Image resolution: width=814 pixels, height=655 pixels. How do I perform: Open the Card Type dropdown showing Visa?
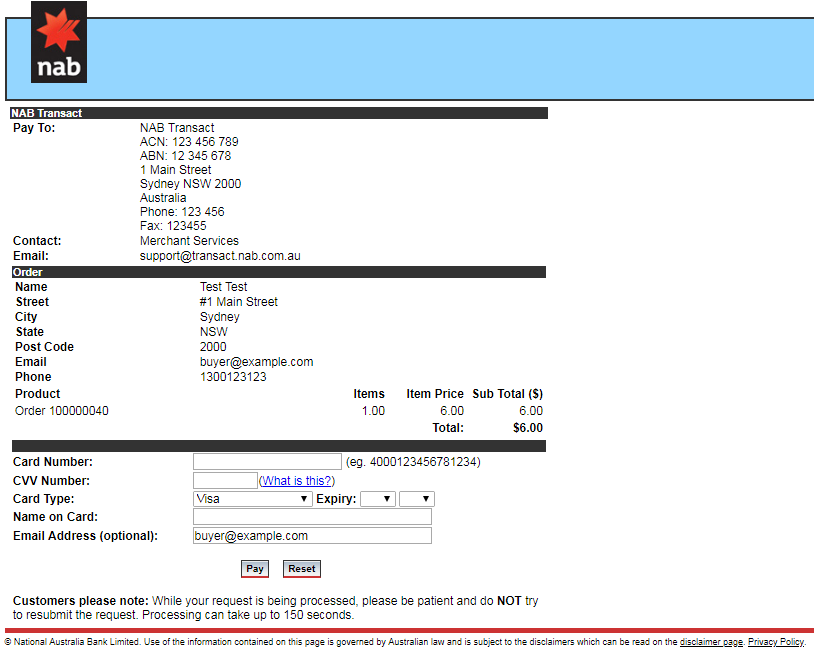click(253, 499)
